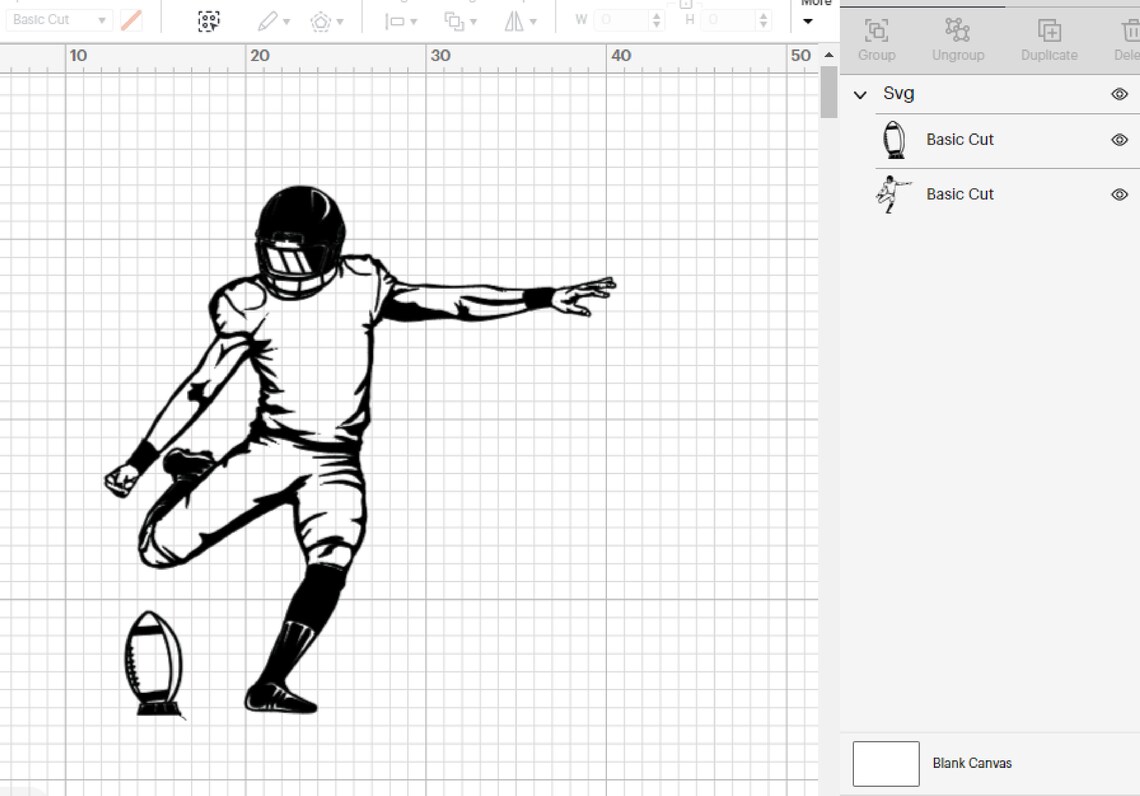Viewport: 1140px width, 796px height.
Task: Open the Basic Cut operation dropdown
Action: click(60, 19)
